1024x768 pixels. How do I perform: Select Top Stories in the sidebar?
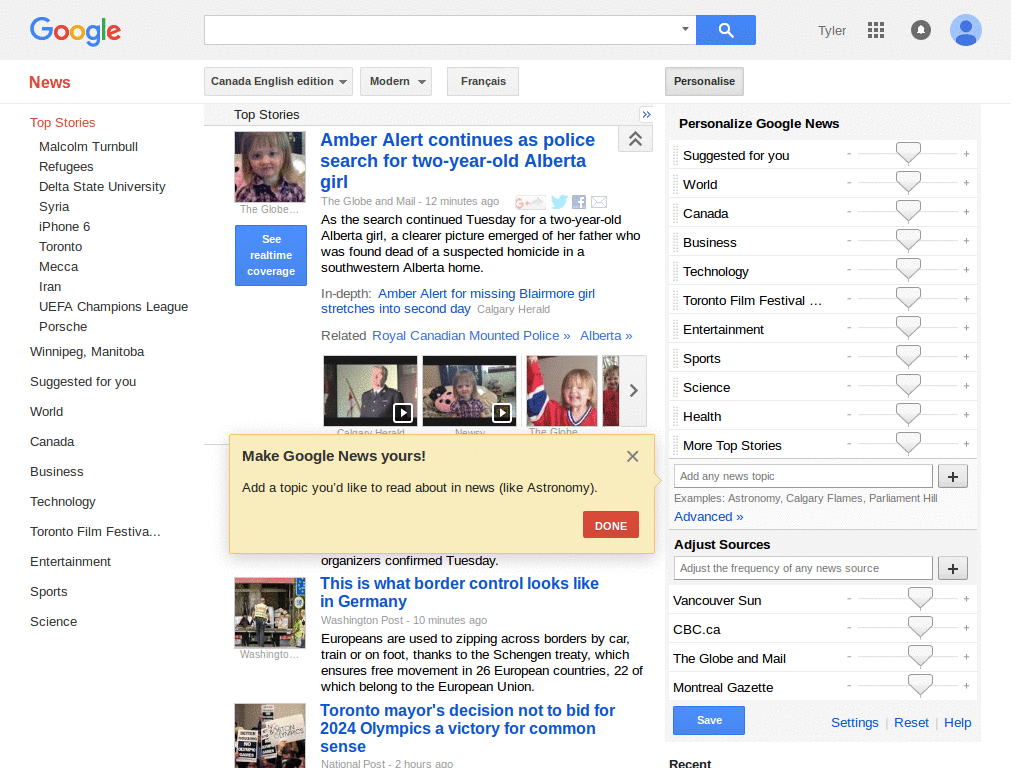(x=63, y=123)
